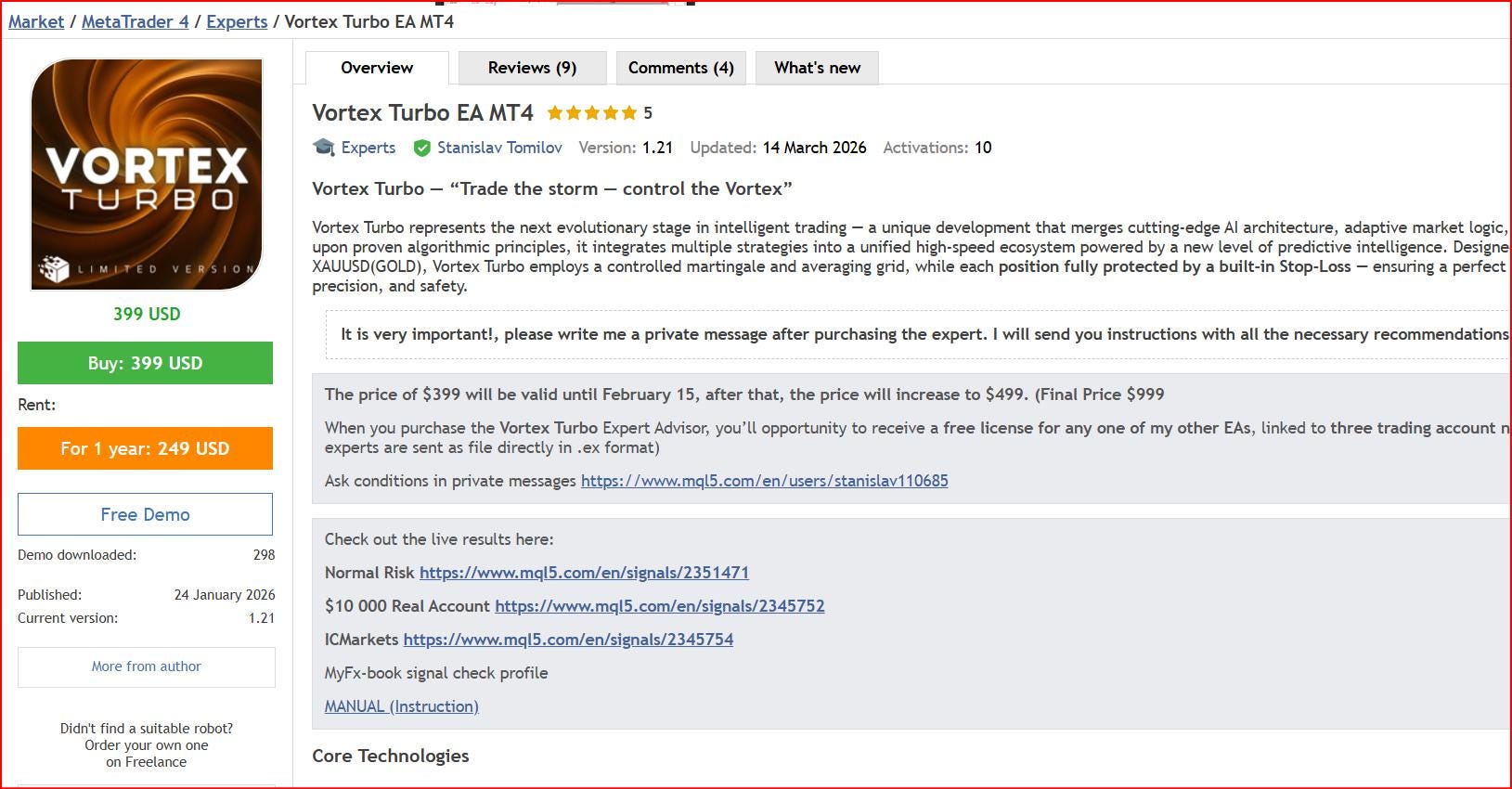Click the Core Technologies heading
This screenshot has width=1512, height=789.
[x=391, y=756]
